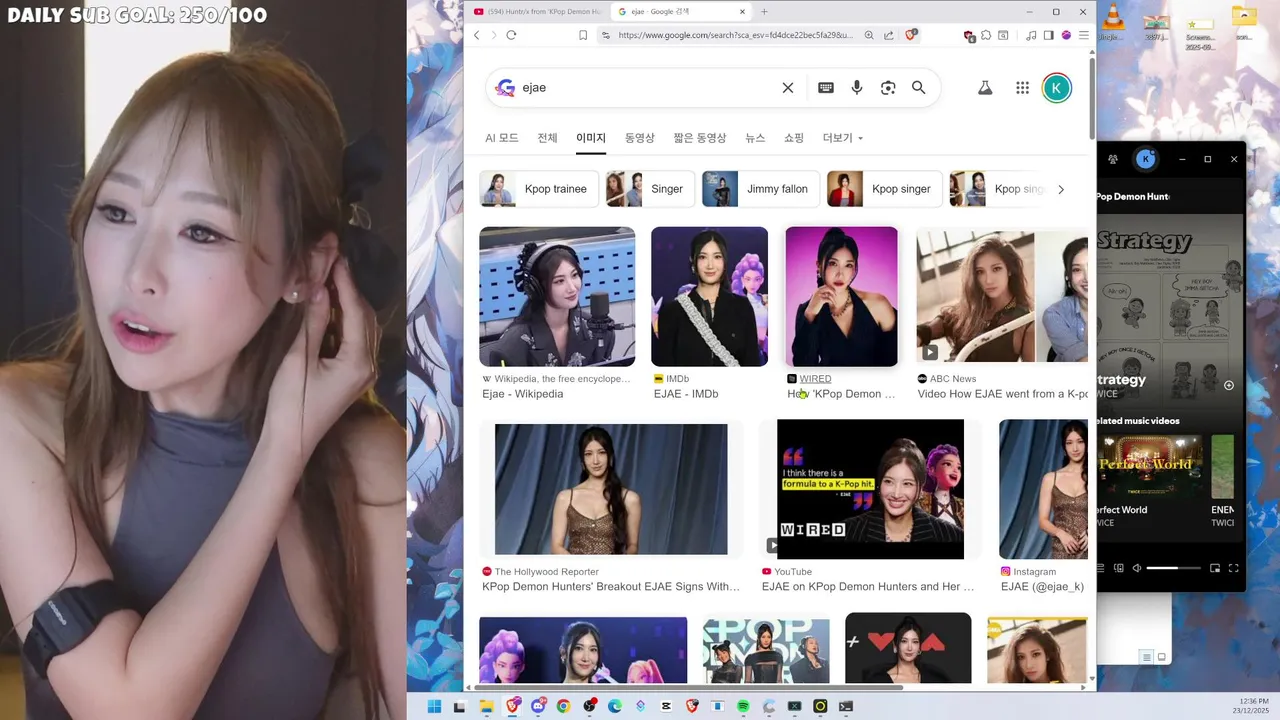Open Google Chrome from the taskbar
1280x720 pixels.
point(563,706)
